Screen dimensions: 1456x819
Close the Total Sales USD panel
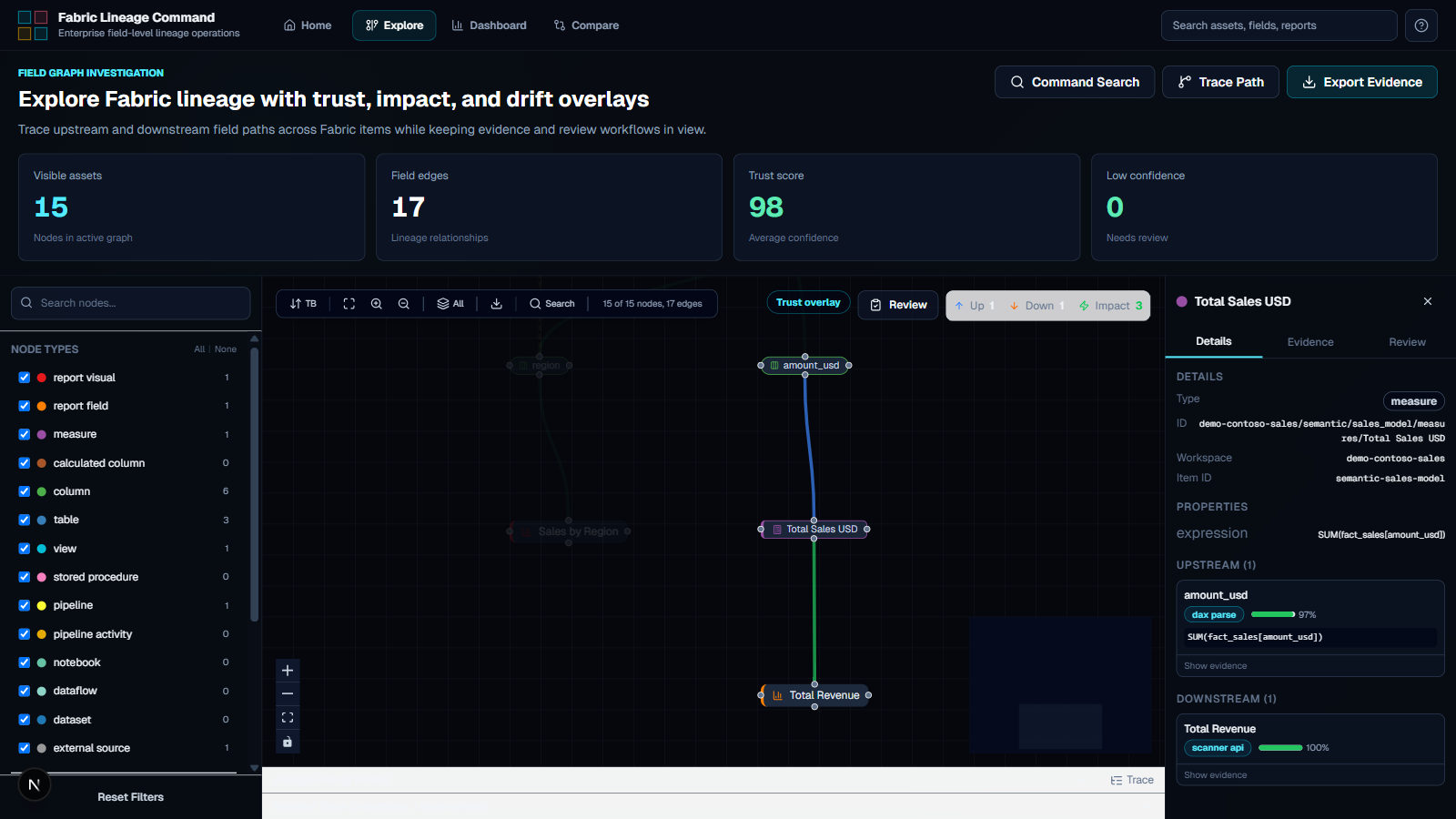(1428, 301)
